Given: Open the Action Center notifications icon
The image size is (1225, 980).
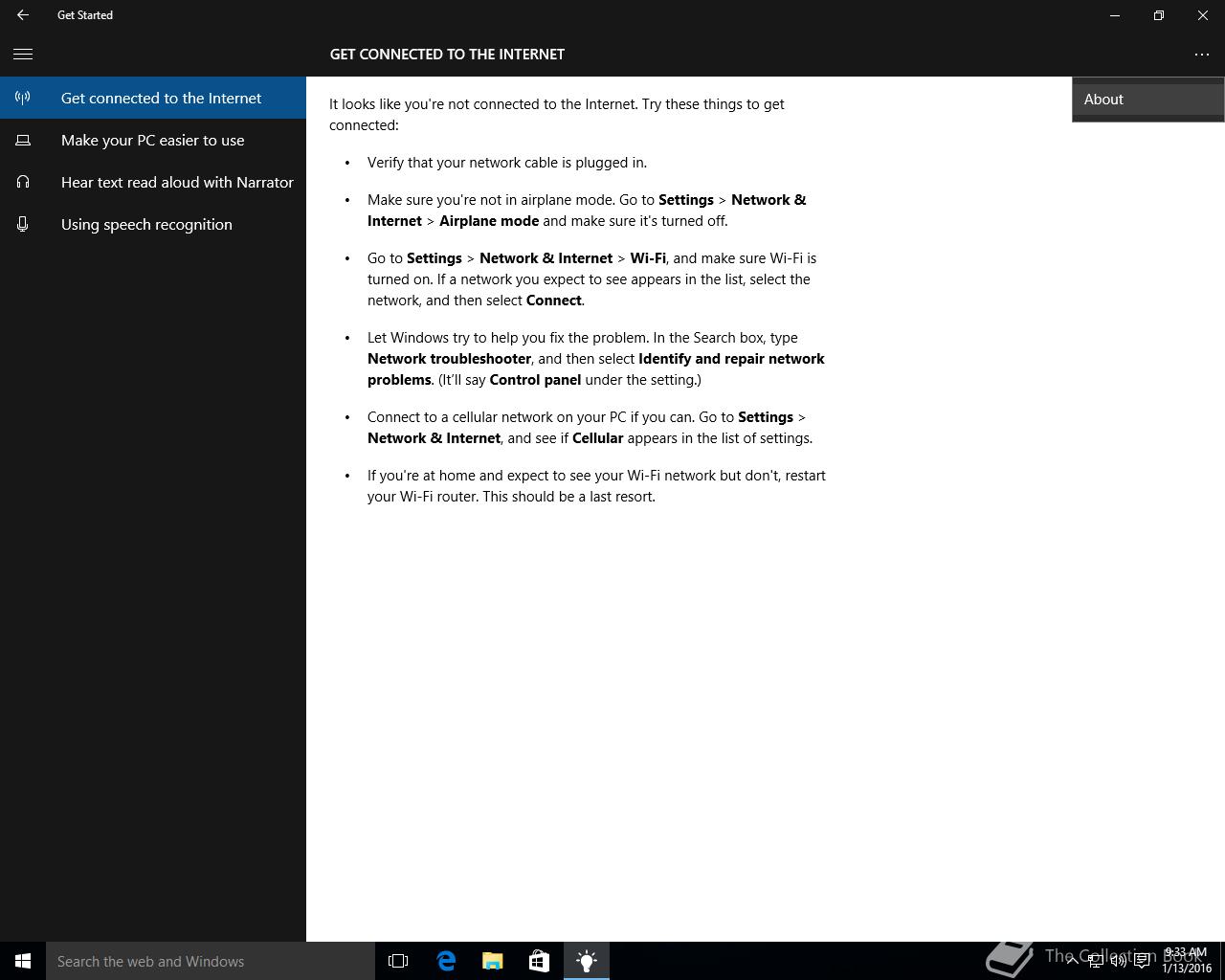Looking at the screenshot, I should (1142, 961).
